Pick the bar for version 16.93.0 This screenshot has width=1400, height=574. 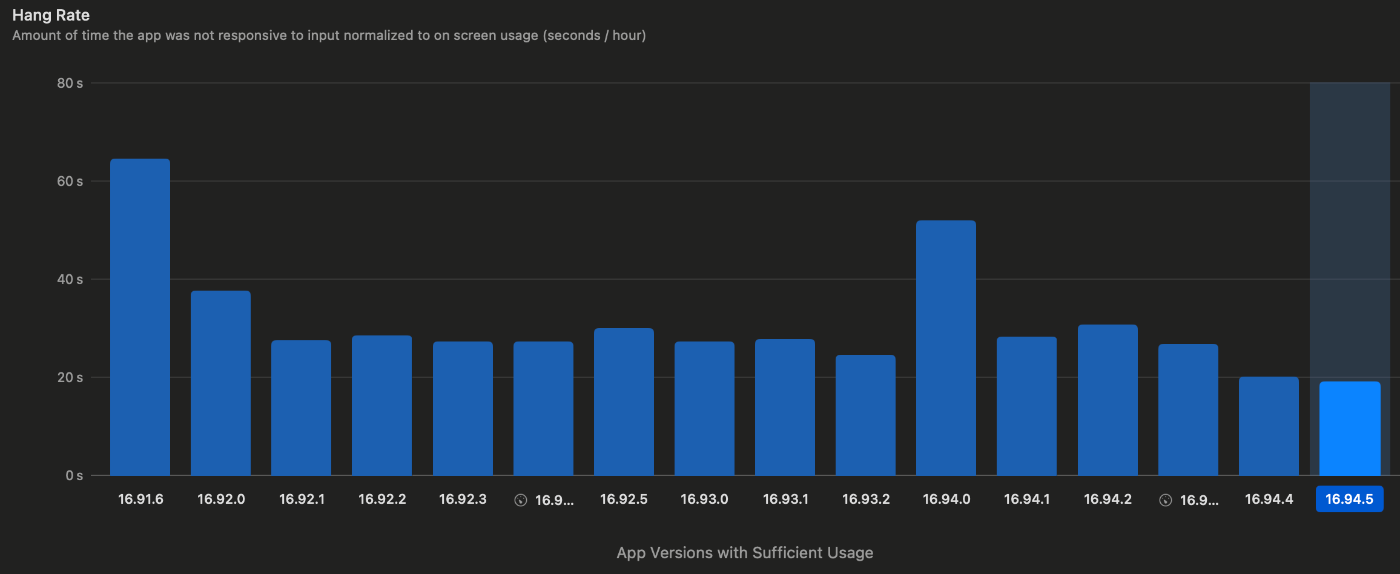pyautogui.click(x=705, y=408)
